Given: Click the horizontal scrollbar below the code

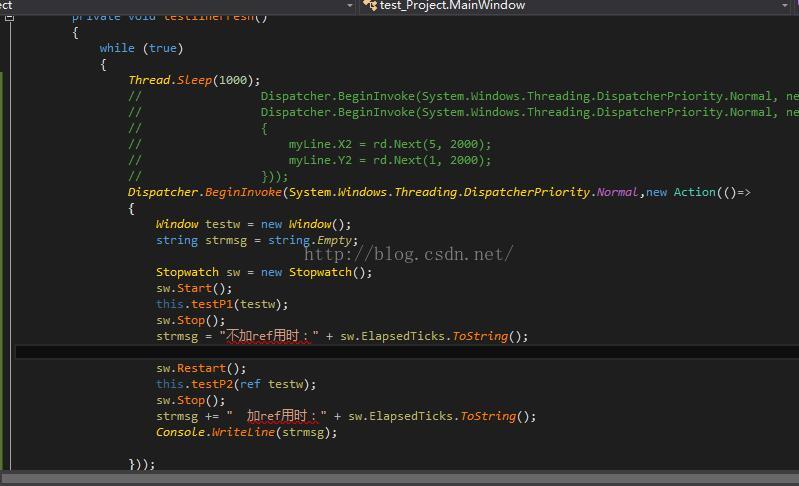Looking at the screenshot, I should (x=400, y=478).
